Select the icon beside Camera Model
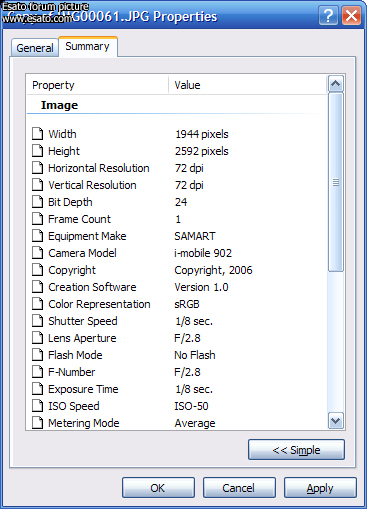Viewport: 367px width, 509px height. tap(38, 253)
